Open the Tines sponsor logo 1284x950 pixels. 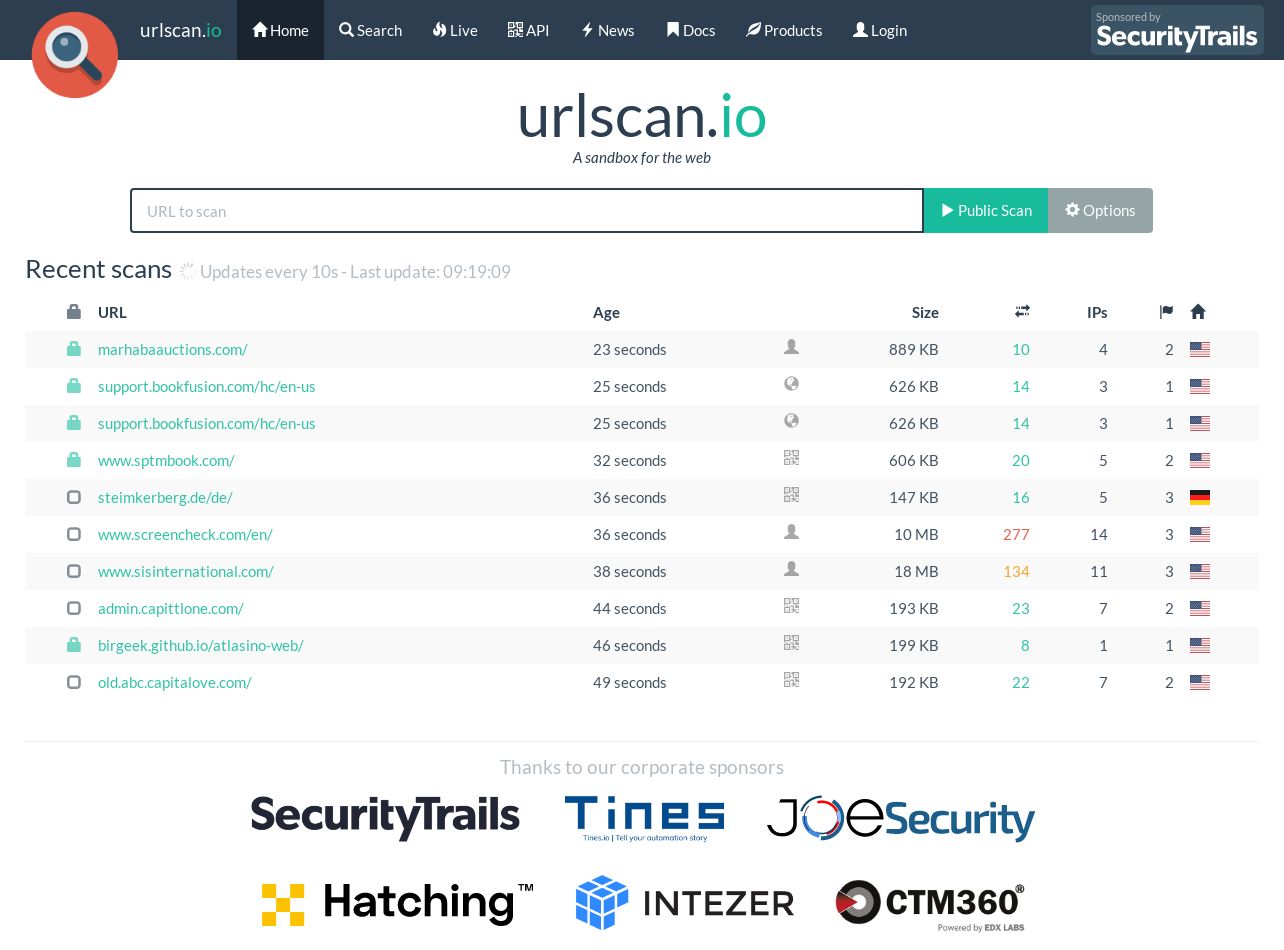click(x=644, y=818)
